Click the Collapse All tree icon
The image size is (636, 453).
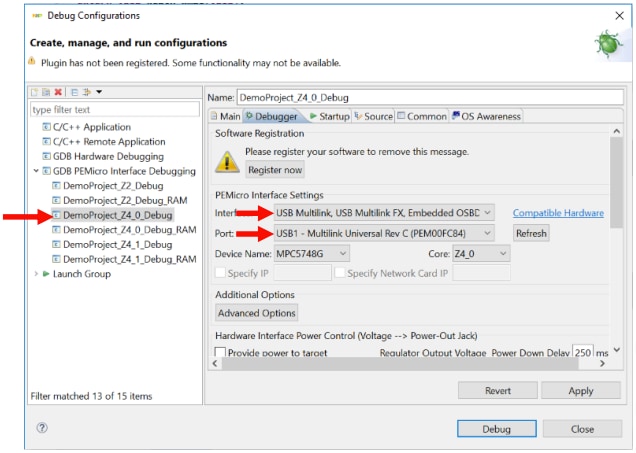[x=73, y=92]
